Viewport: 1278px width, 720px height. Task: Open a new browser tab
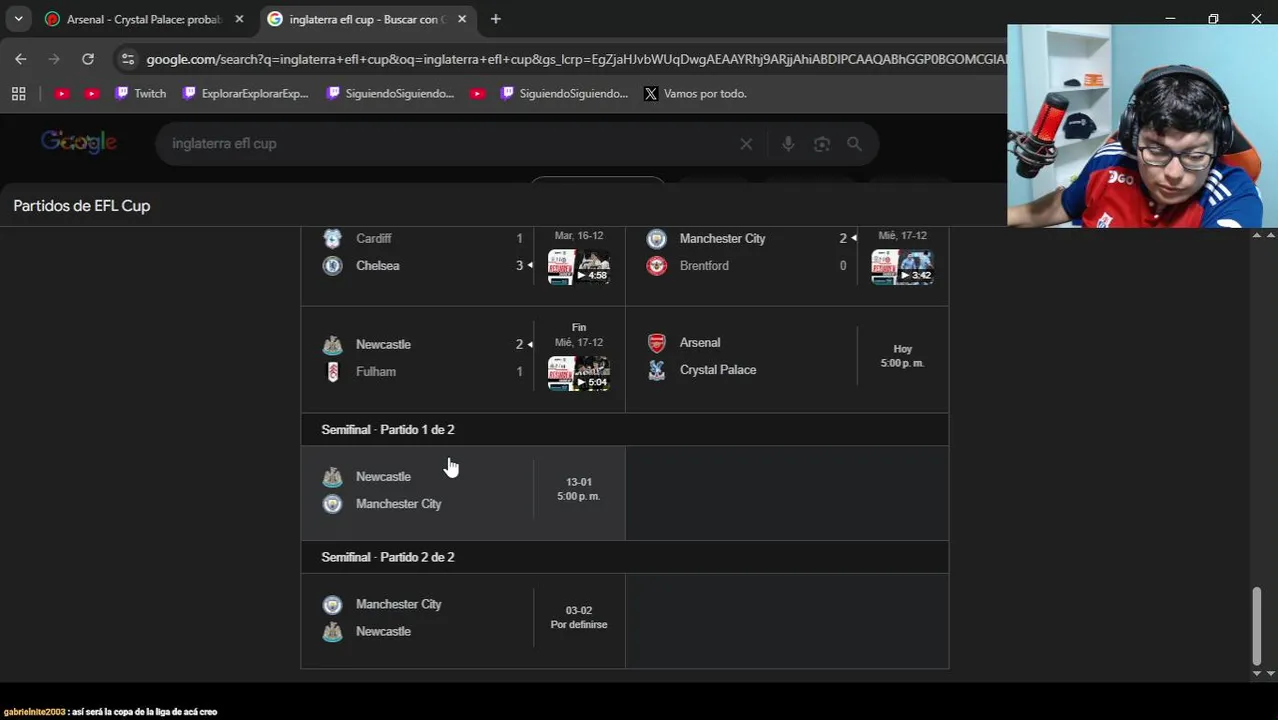(495, 19)
